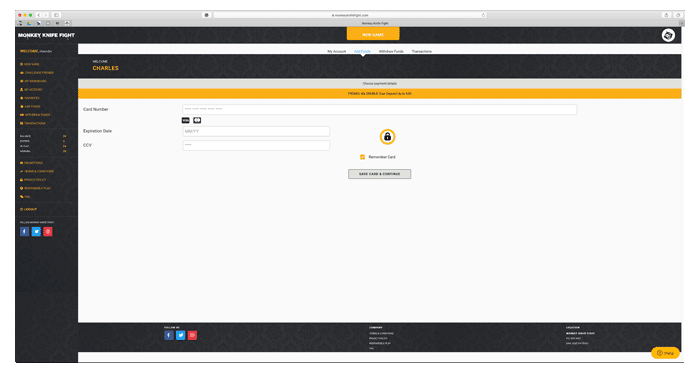Click the privacy shield icon by the address bar

click(x=206, y=15)
